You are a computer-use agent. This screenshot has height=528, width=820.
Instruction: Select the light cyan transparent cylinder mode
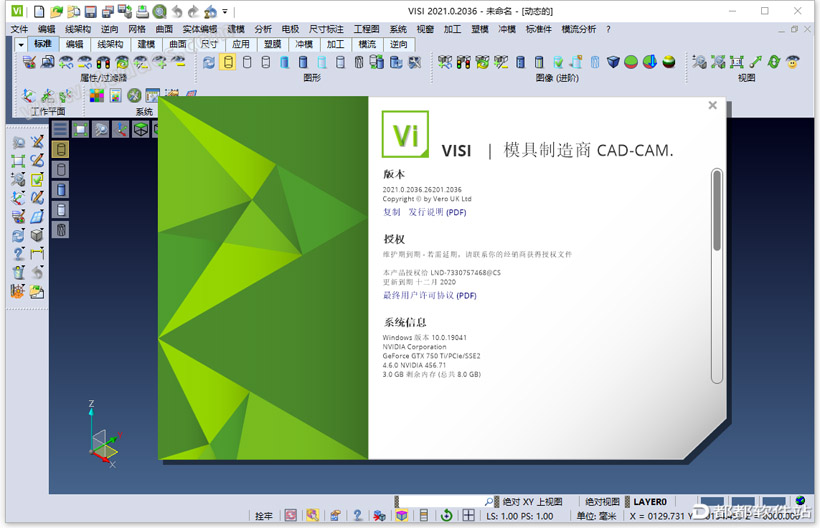pyautogui.click(x=322, y=63)
